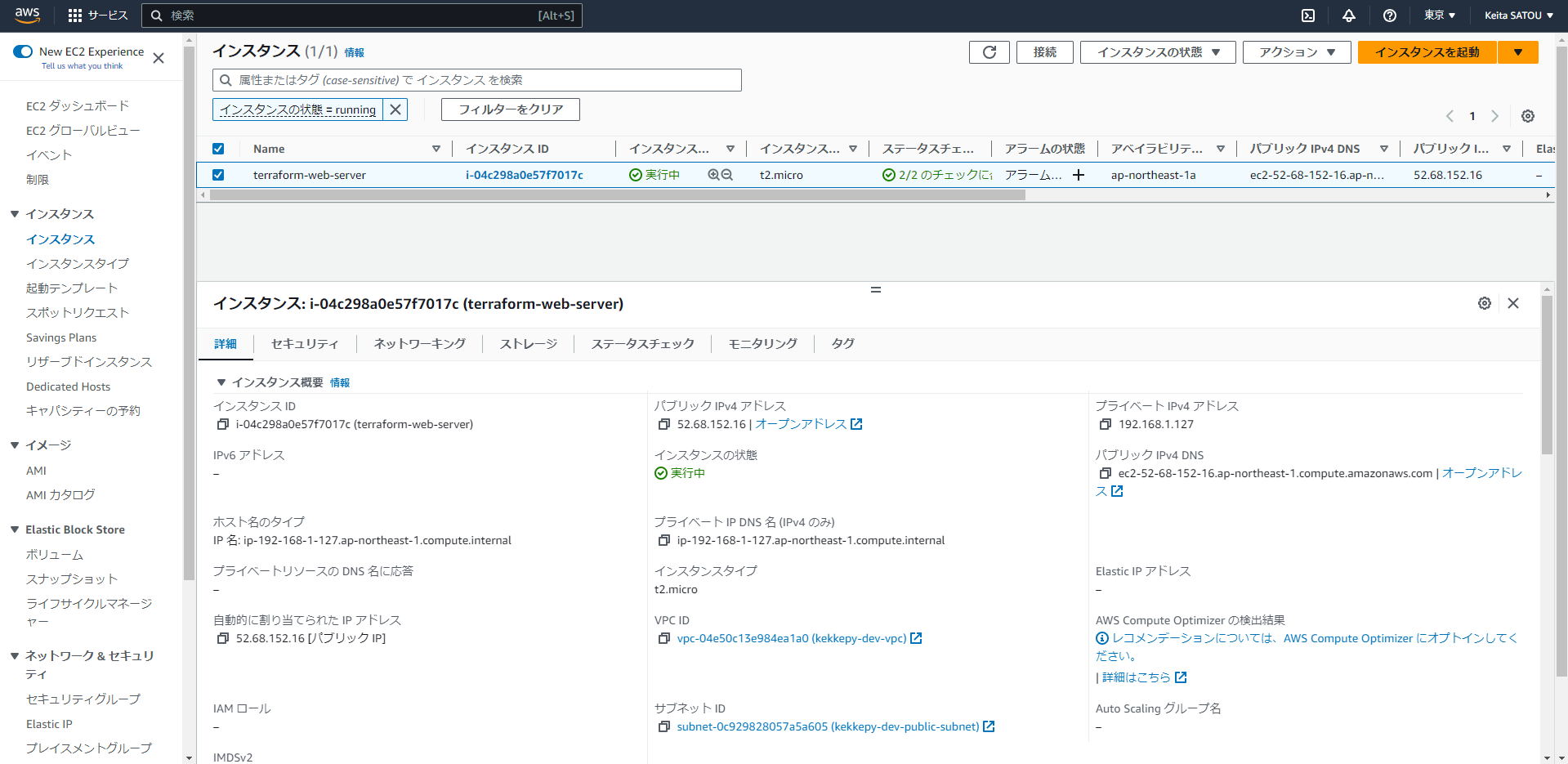Click the detail panel vertical scrollbar
Screen dimensions: 1568x764
click(1547, 374)
